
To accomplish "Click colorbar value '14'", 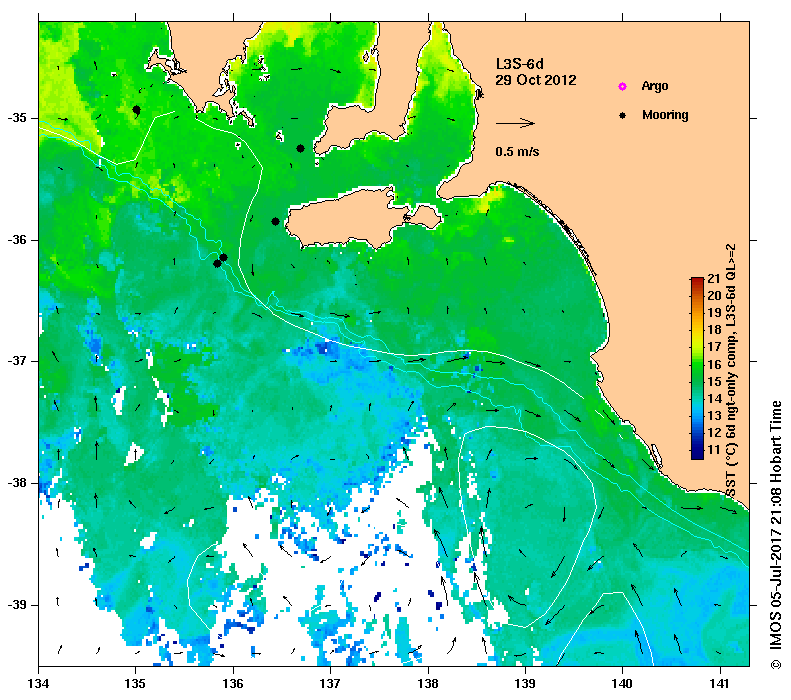I will pyautogui.click(x=714, y=398).
